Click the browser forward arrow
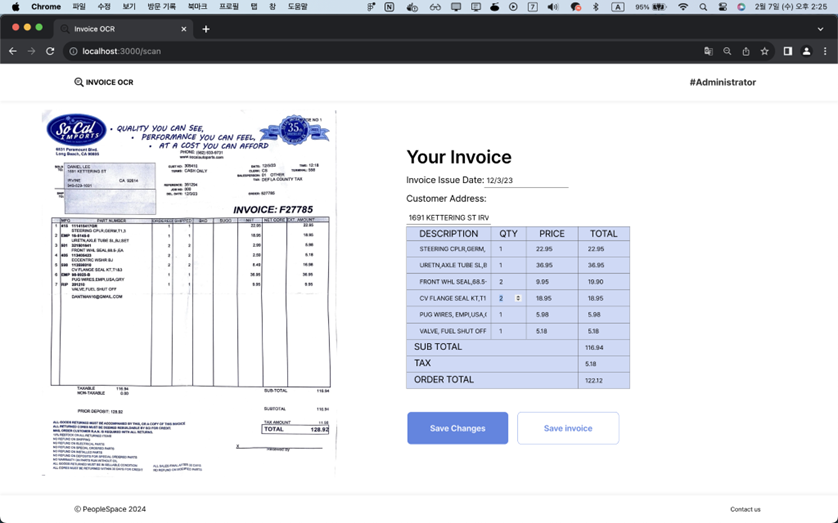This screenshot has height=523, width=838. (x=32, y=51)
